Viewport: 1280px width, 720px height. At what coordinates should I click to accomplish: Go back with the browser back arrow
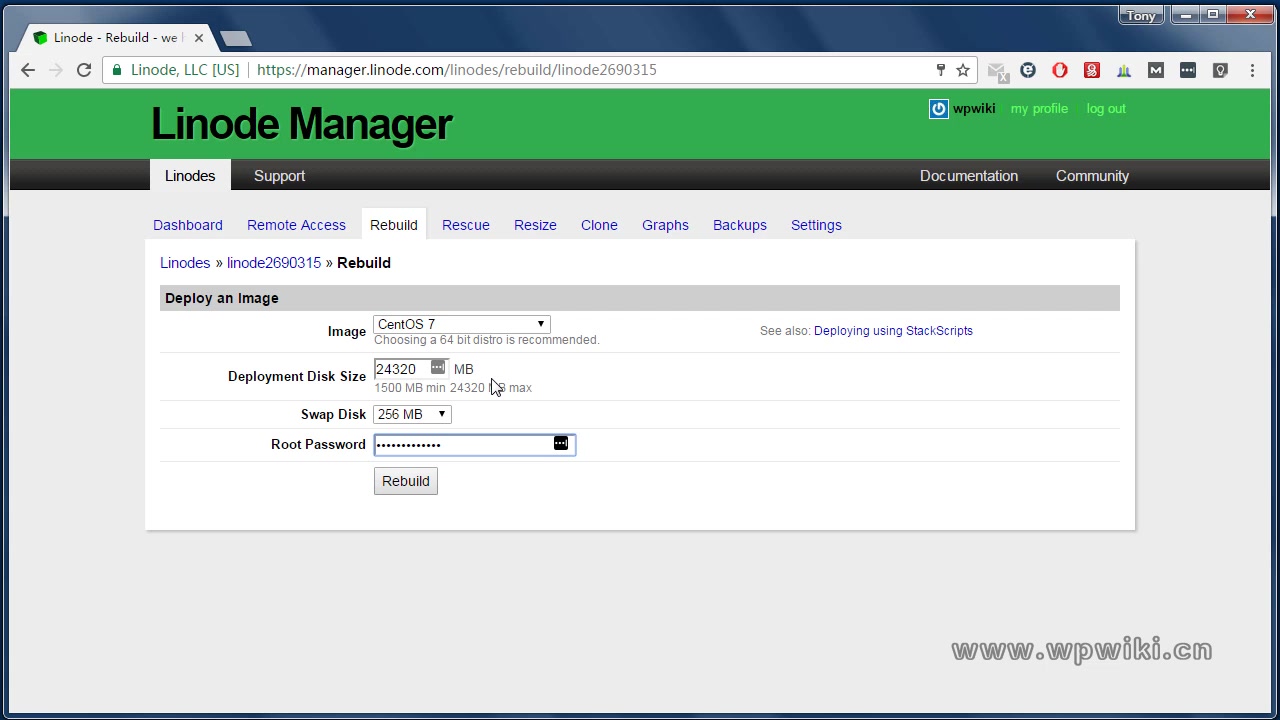tap(28, 70)
